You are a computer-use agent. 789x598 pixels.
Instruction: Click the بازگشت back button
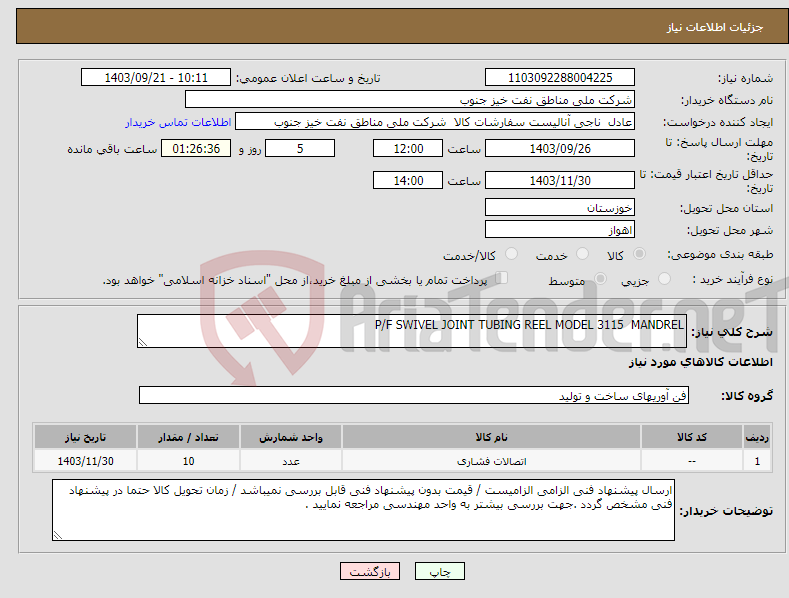(x=370, y=571)
